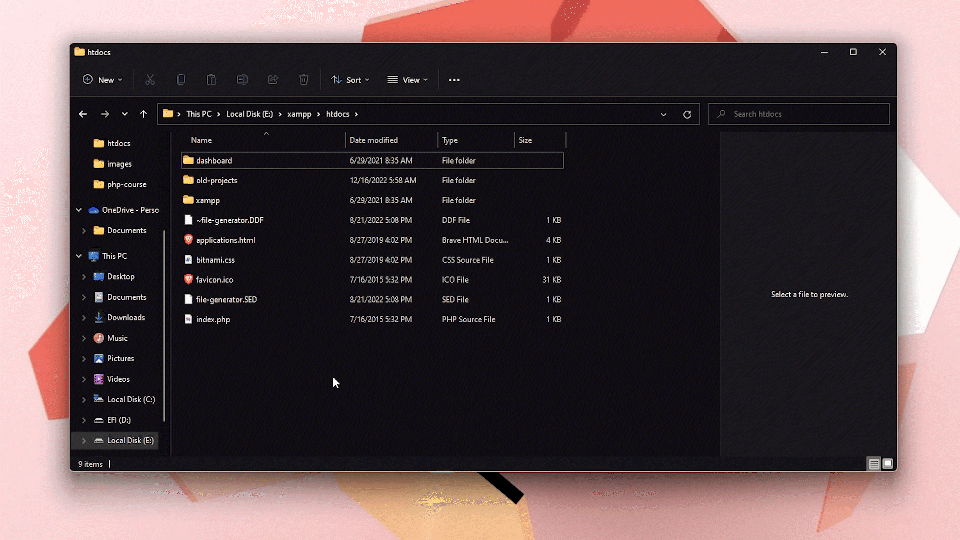
Task: Select the index.php file
Action: 213,320
